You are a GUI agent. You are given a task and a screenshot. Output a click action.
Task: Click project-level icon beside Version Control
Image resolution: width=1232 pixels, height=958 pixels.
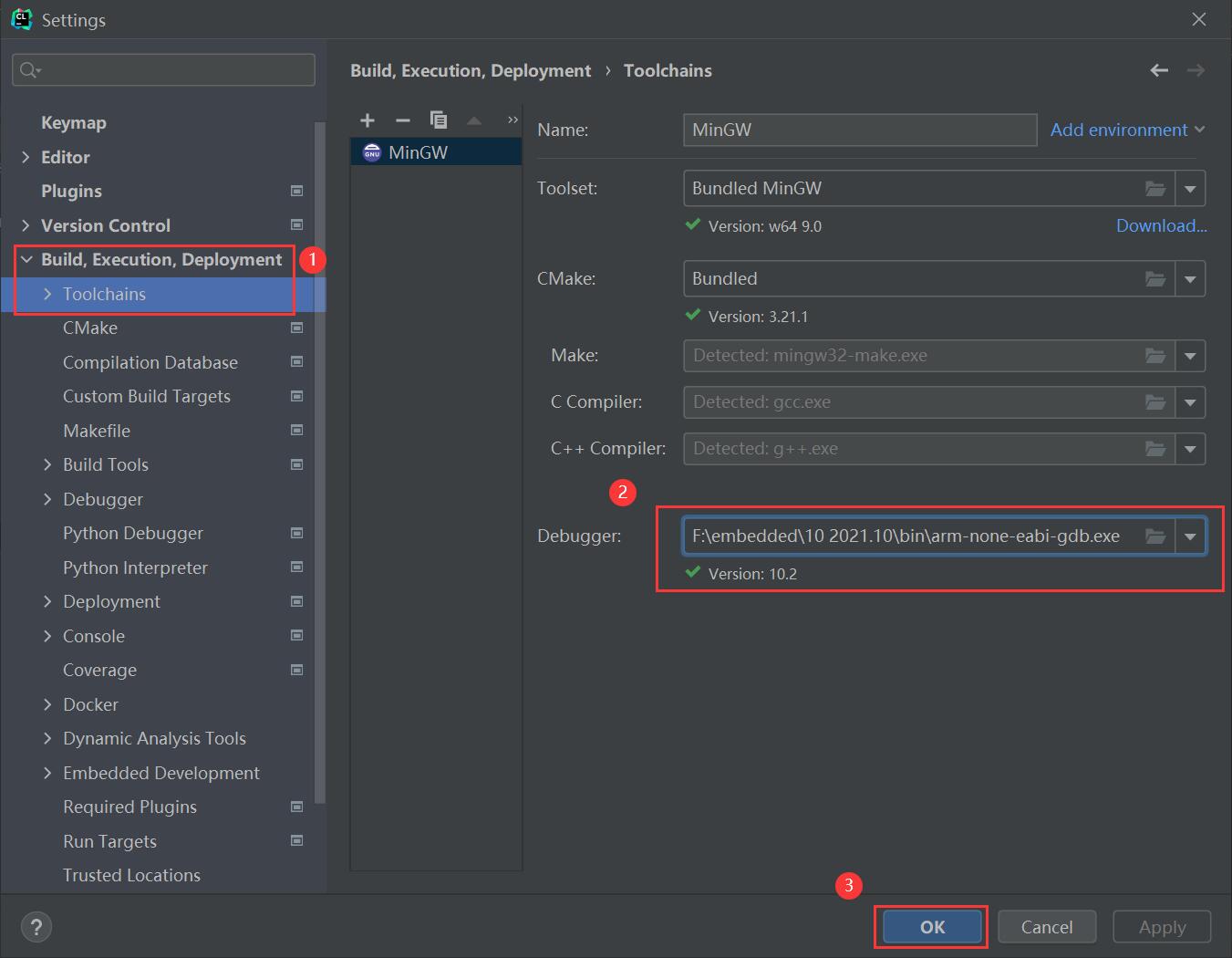coord(296,225)
